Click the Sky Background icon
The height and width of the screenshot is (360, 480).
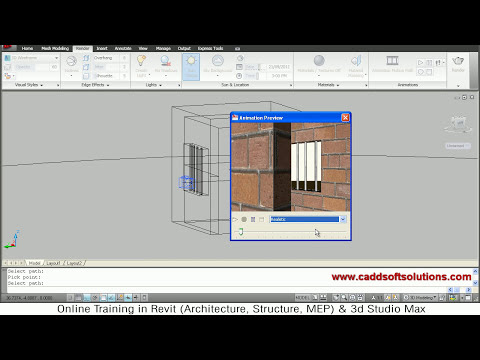click(218, 61)
